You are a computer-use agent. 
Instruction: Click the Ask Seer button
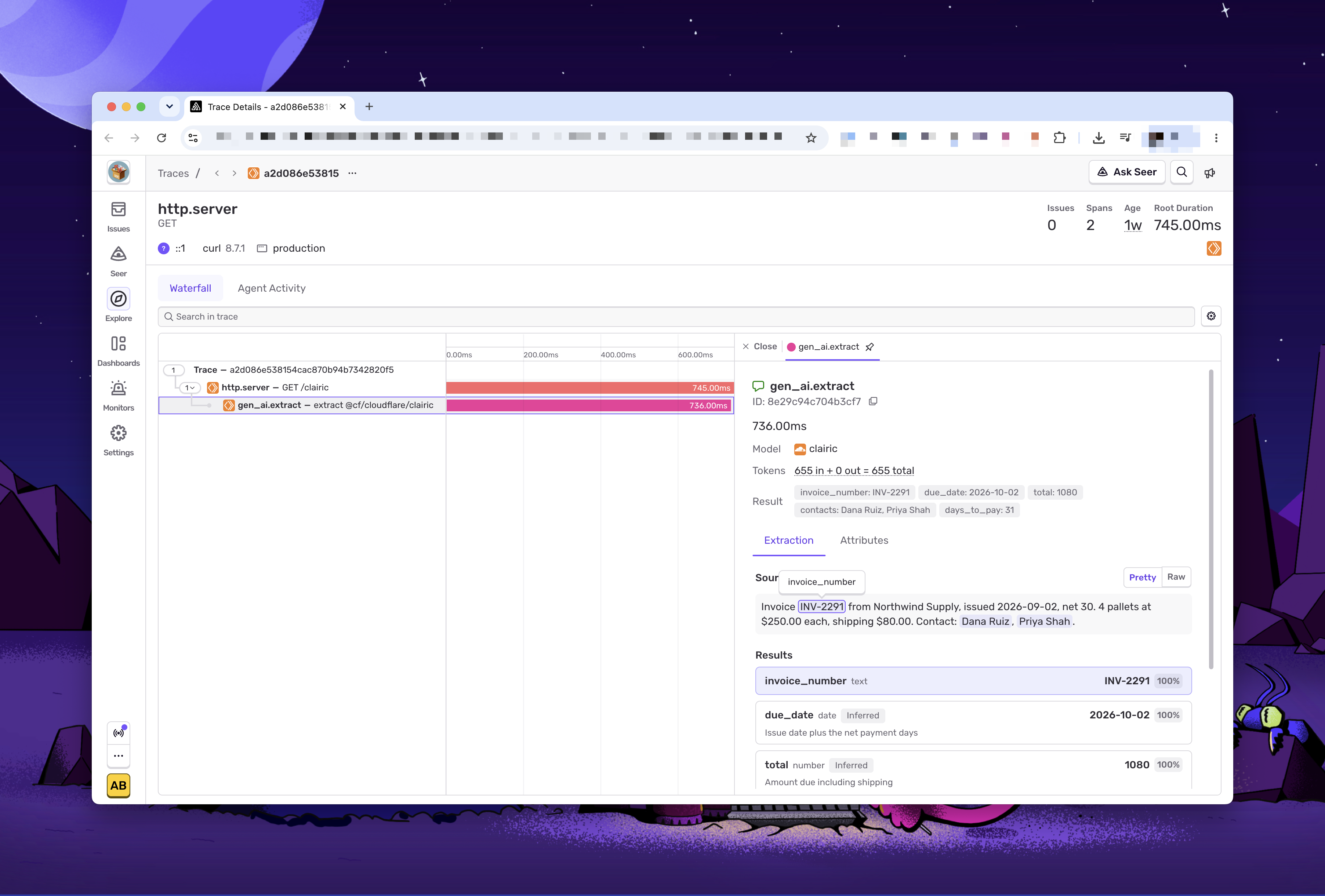pyautogui.click(x=1126, y=172)
